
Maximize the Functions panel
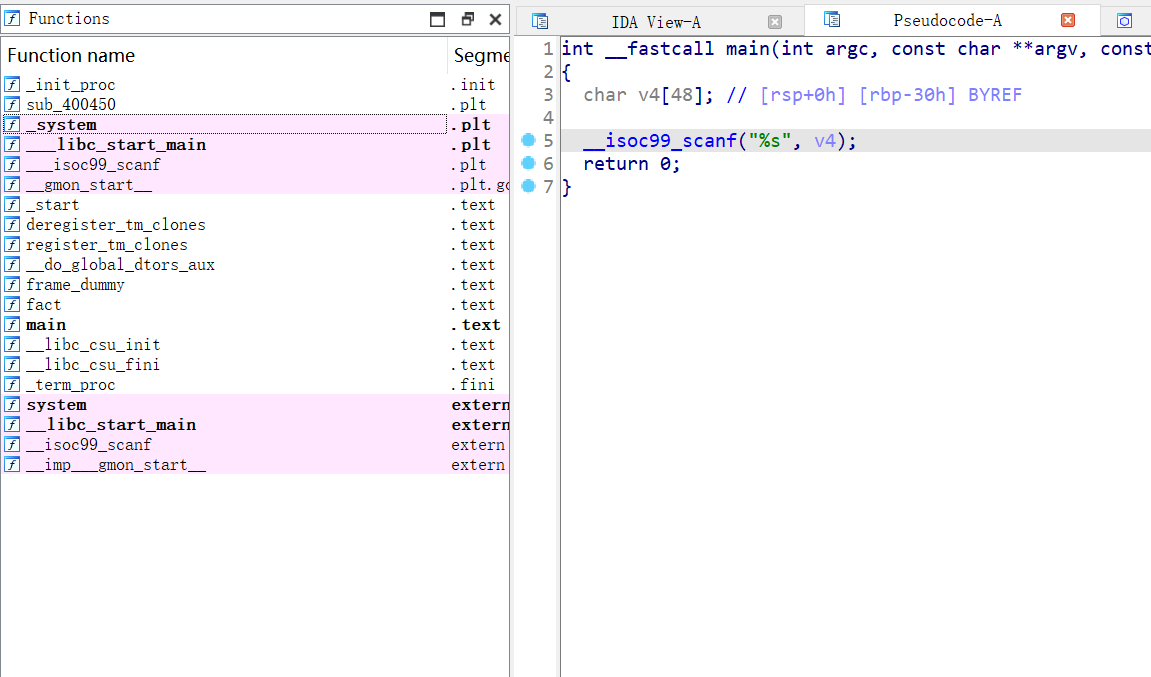click(437, 19)
